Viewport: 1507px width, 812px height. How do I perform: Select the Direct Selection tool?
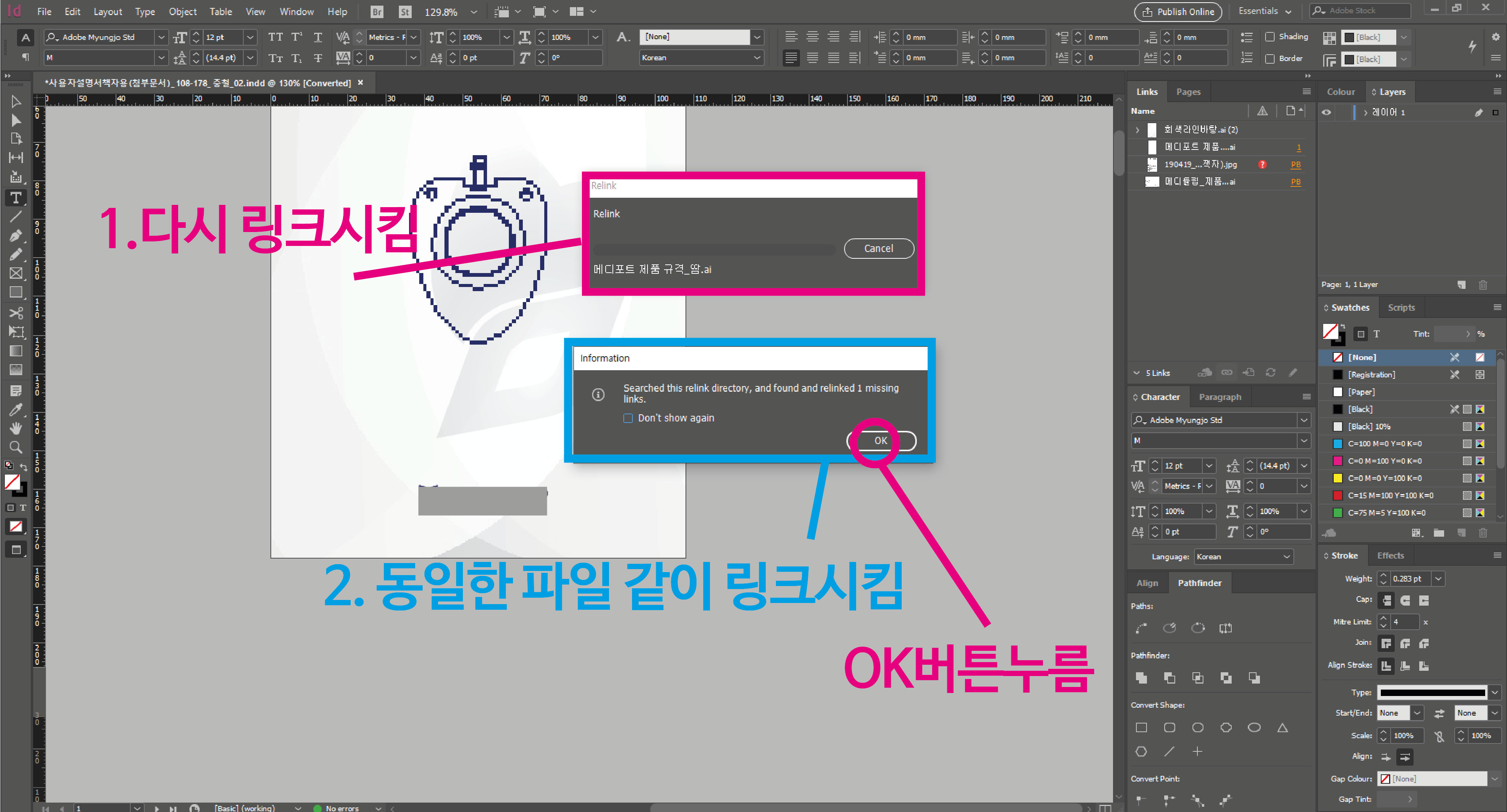16,121
